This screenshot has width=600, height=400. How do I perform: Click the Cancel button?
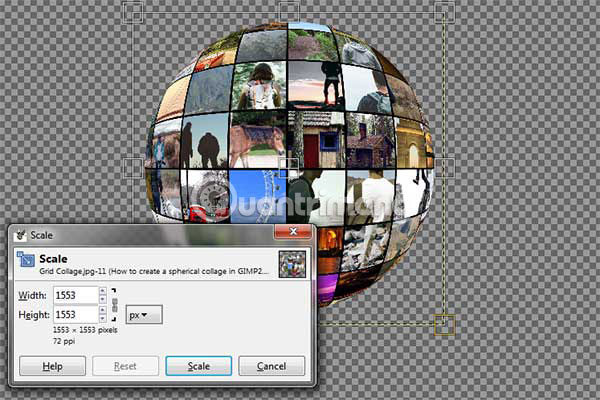pyautogui.click(x=272, y=366)
